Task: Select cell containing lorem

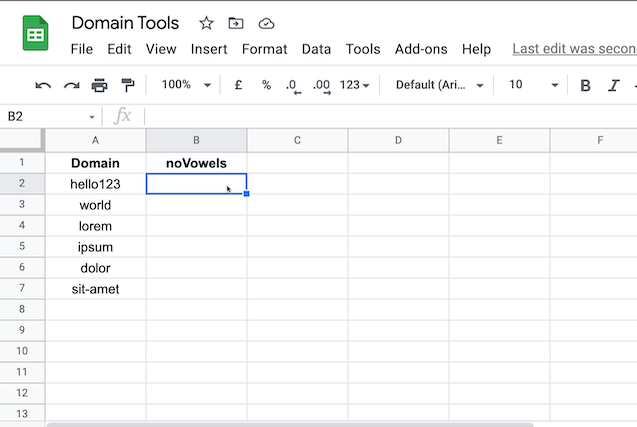Action: click(95, 226)
